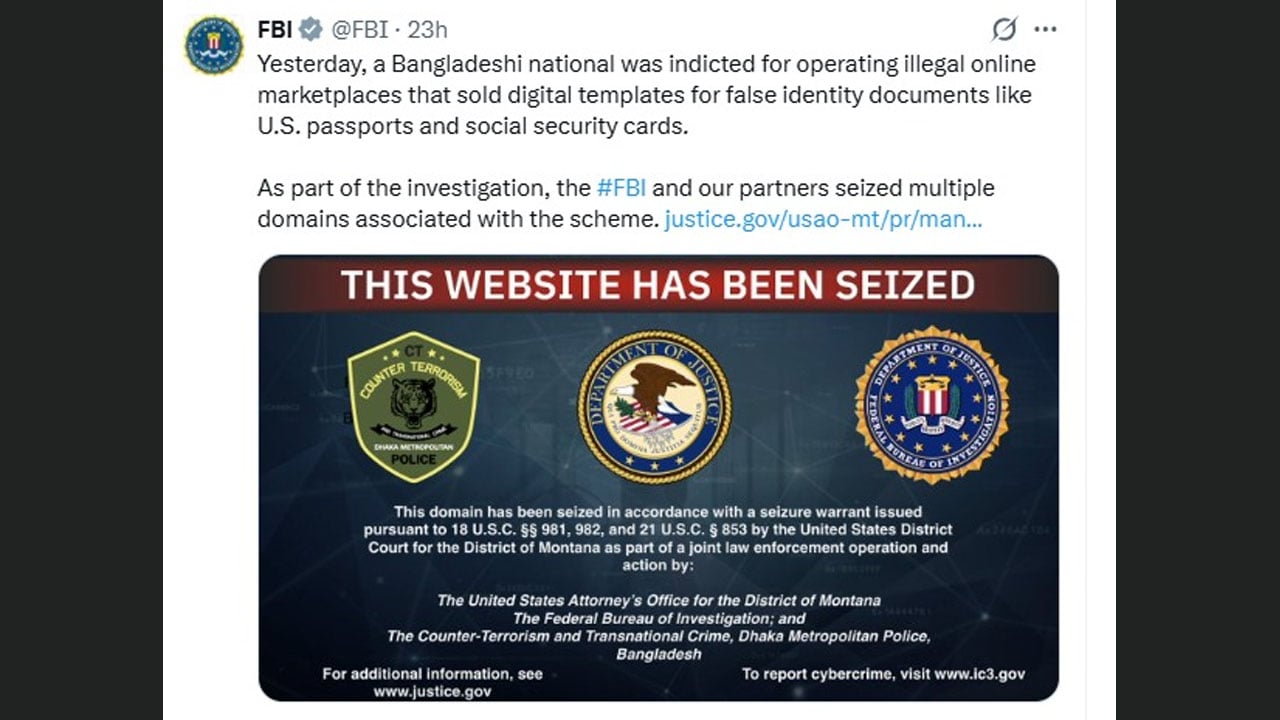Click the Grok slashed-circle icon on the tweet
Viewport: 1280px width, 720px height.
pyautogui.click(x=1004, y=30)
